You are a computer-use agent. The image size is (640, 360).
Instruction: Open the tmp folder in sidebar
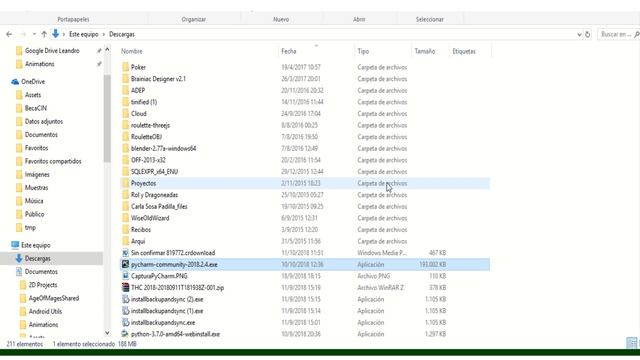(30, 228)
